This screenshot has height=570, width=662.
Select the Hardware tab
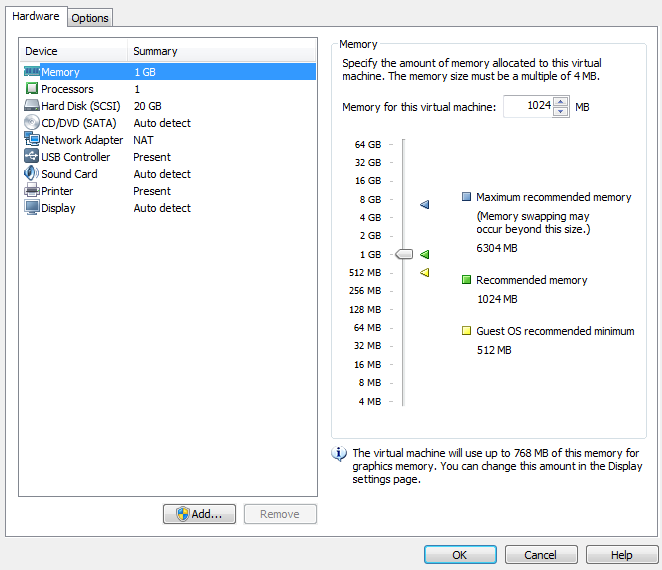(36, 16)
